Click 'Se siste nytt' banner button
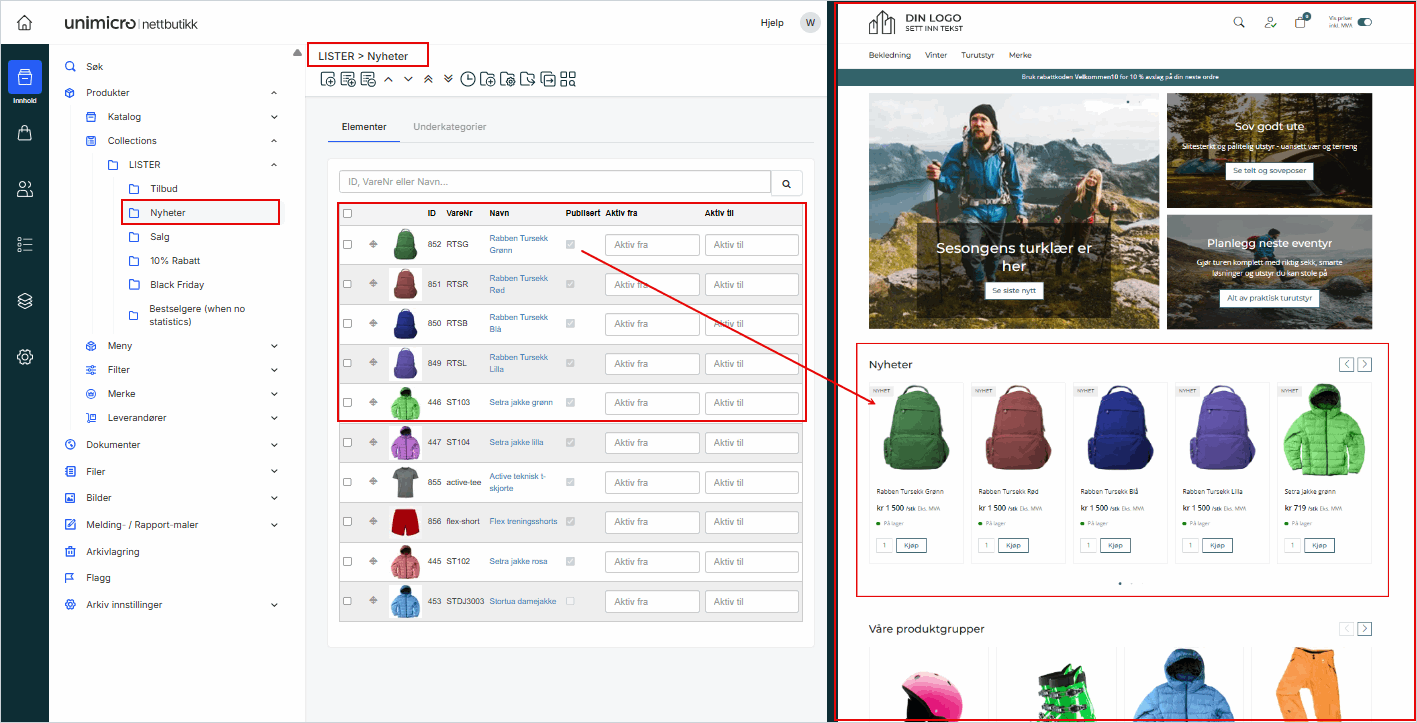Viewport: 1417px width, 723px height. (x=1013, y=290)
